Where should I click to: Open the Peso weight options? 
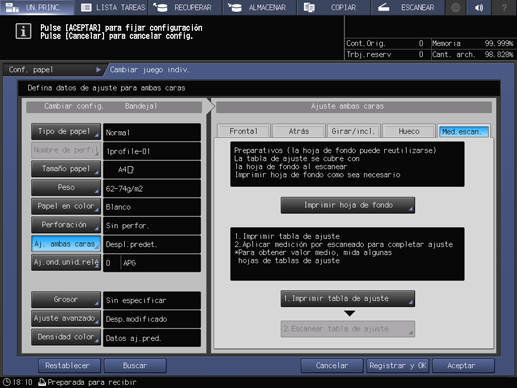point(66,188)
